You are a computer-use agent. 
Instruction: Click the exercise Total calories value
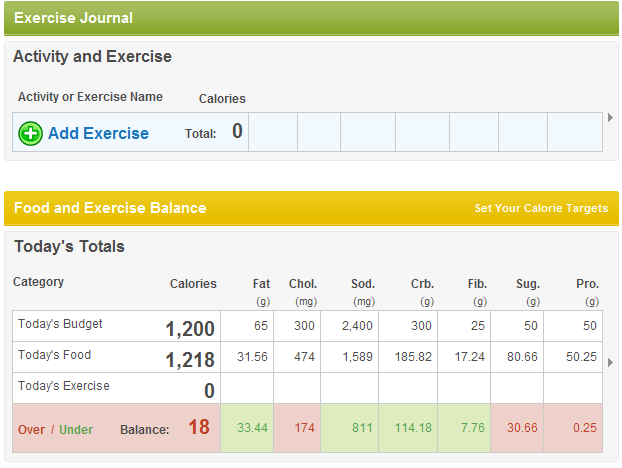pos(237,131)
